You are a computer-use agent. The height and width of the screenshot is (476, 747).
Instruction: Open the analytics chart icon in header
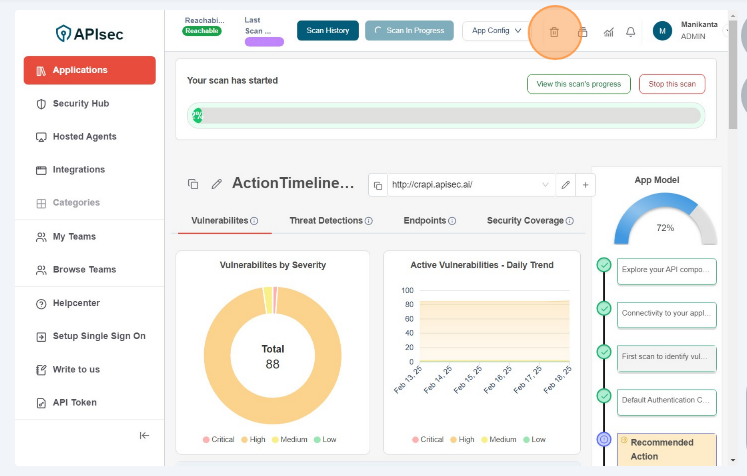608,32
